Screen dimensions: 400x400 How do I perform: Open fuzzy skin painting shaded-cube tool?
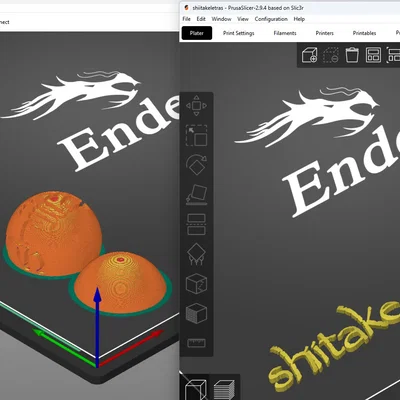[x=196, y=313]
